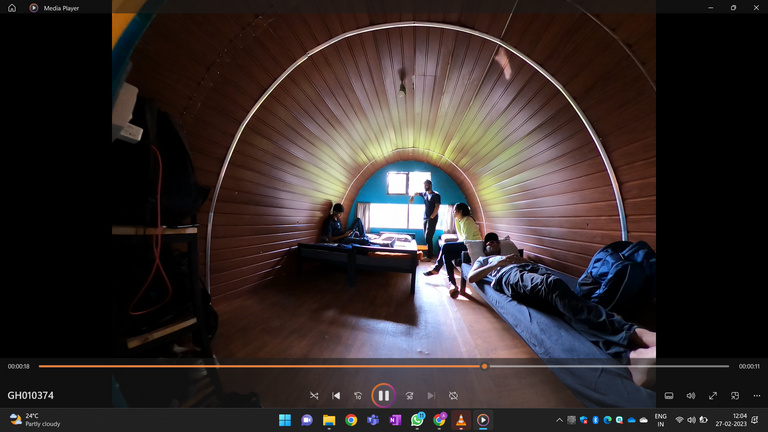Screen dimensions: 768x432
Task: Click the remaining time 00:00:11
Action: tap(749, 366)
